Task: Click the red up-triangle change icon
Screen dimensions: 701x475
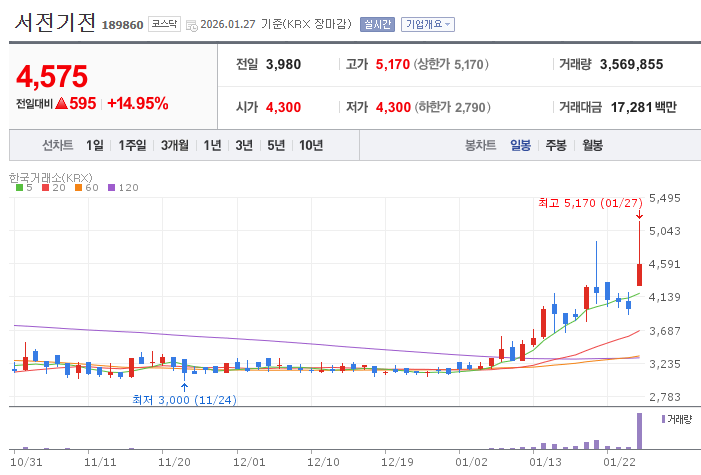Action: tap(61, 103)
